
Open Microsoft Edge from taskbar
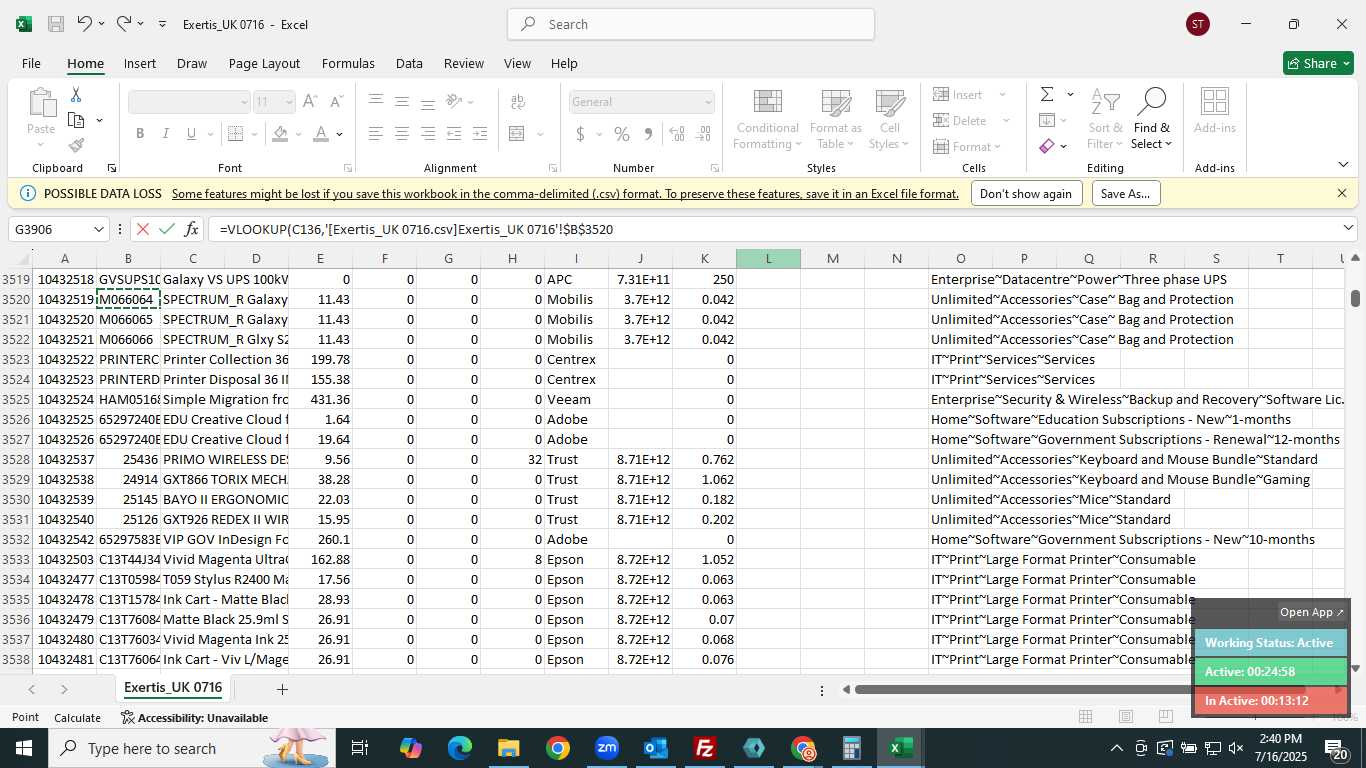tap(460, 748)
